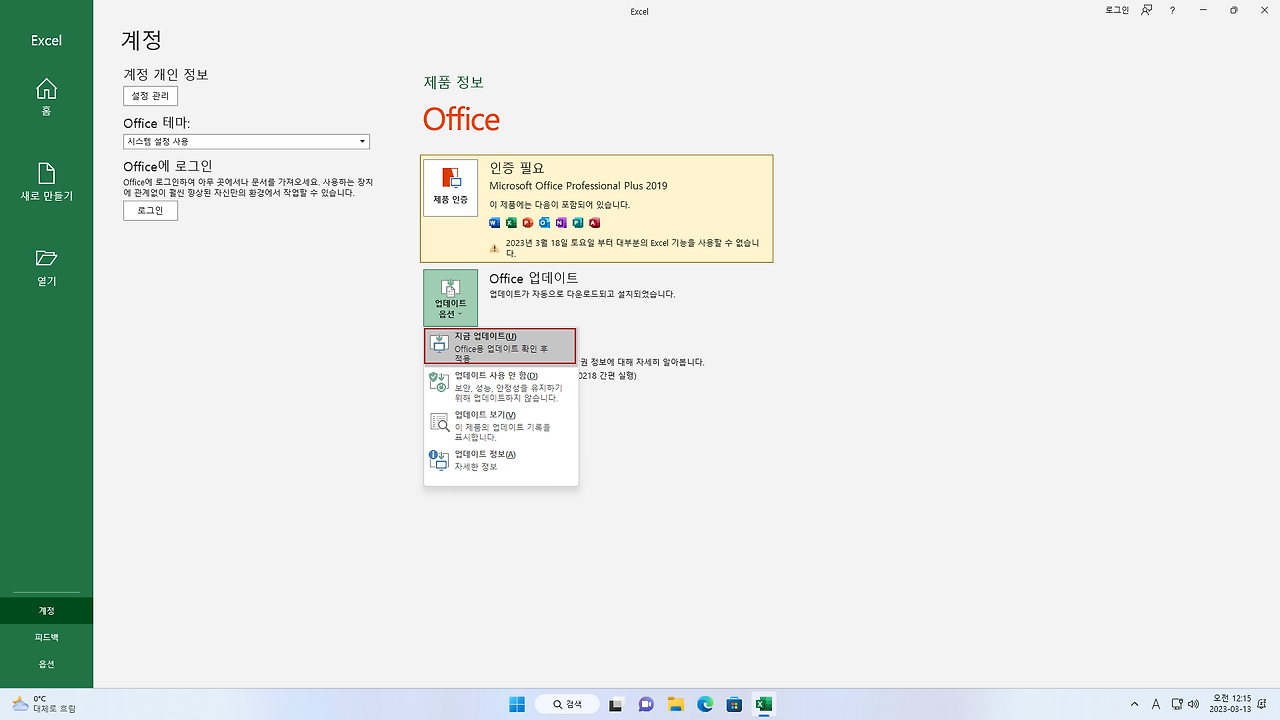Click the Excel icon on the taskbar
This screenshot has width=1280, height=720.
coord(763,704)
